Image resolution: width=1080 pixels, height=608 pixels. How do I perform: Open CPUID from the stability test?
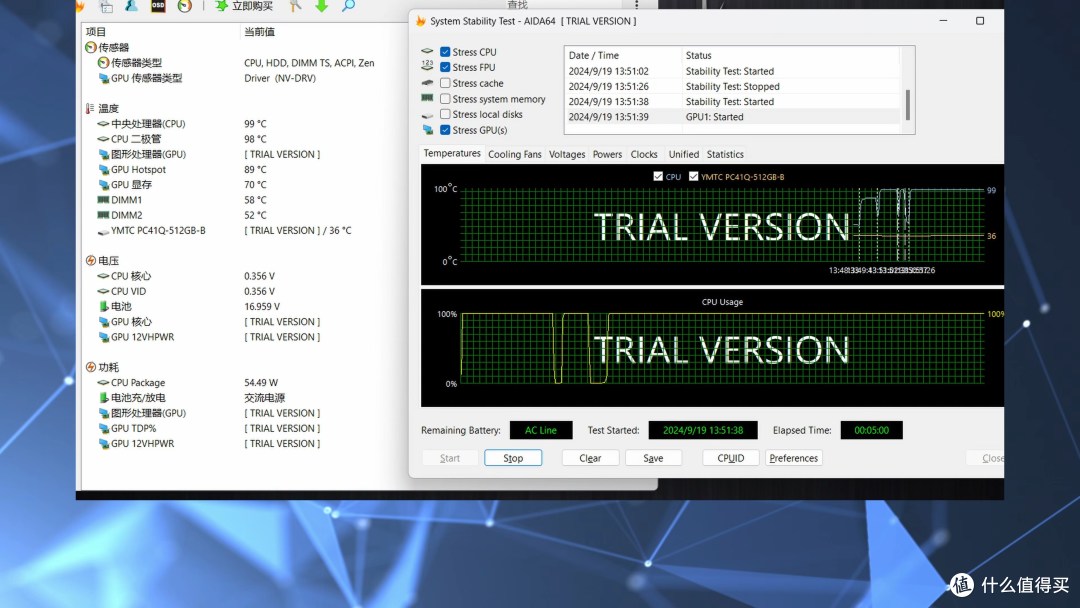tap(731, 458)
